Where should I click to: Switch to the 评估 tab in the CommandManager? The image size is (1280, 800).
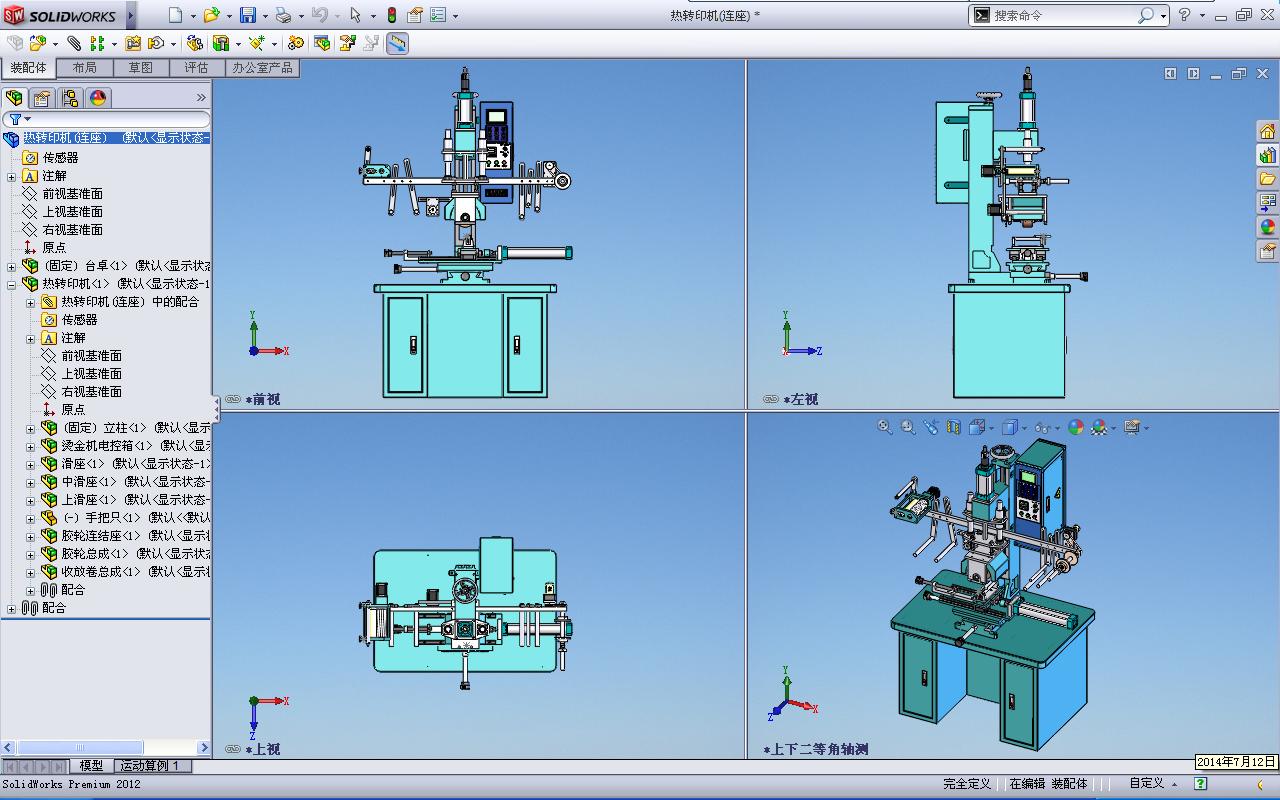click(x=196, y=68)
